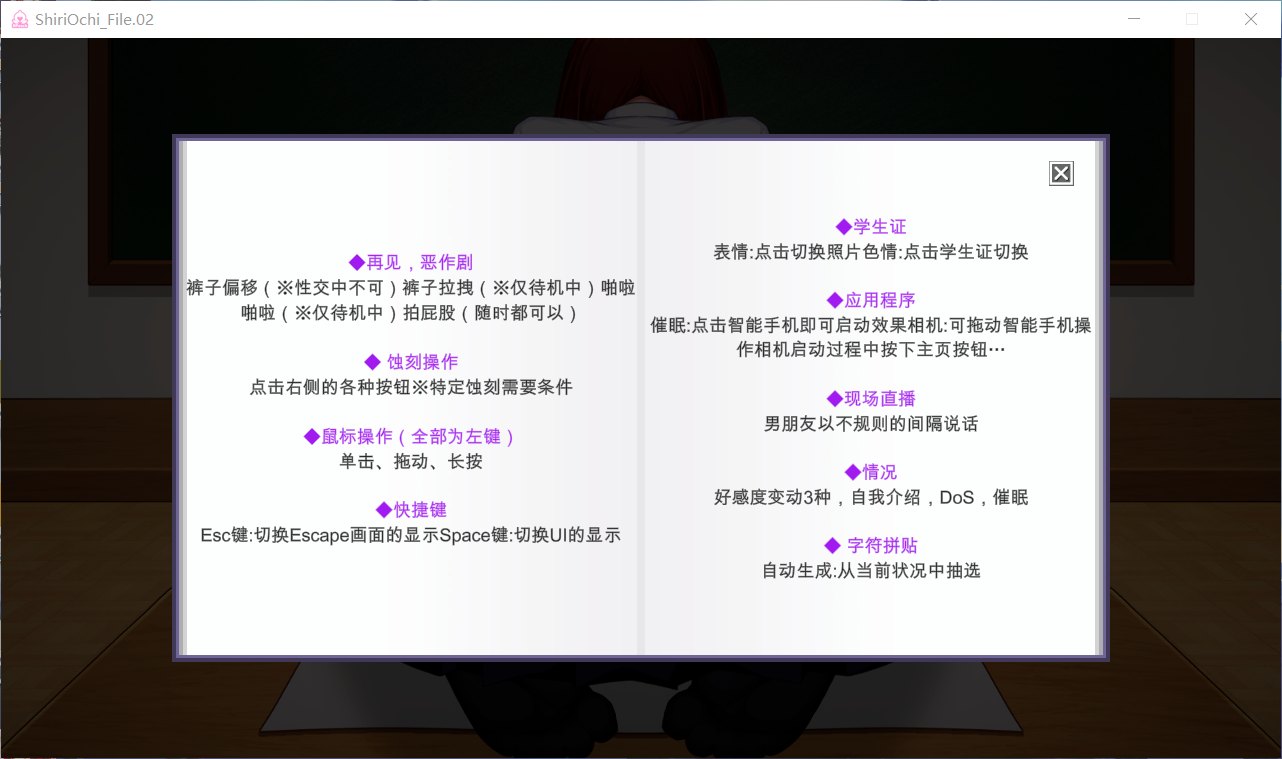1282x759 pixels.
Task: Click the 表情:点击切换照片色情 text
Action: point(871,252)
